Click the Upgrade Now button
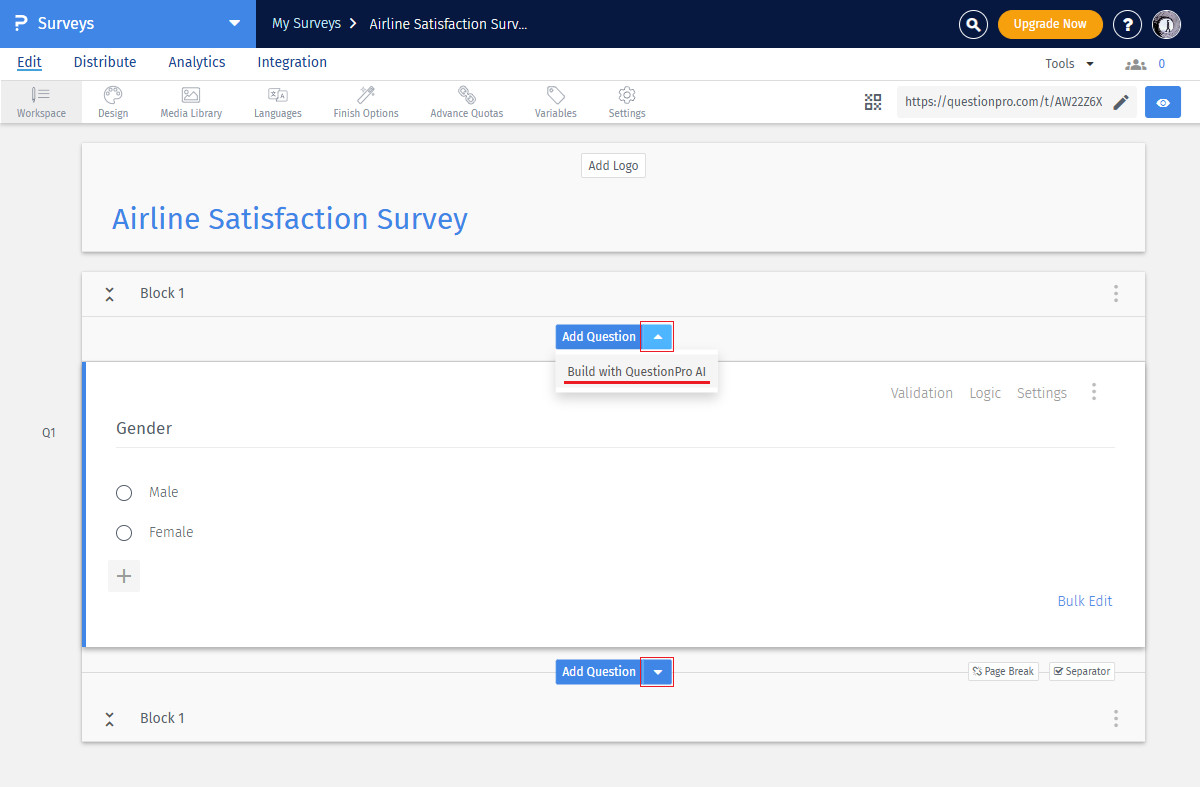The height and width of the screenshot is (787, 1200). pyautogui.click(x=1049, y=24)
